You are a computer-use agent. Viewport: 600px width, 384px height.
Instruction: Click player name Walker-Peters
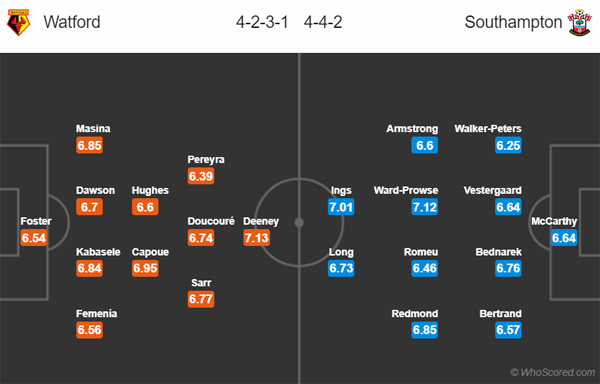488,129
